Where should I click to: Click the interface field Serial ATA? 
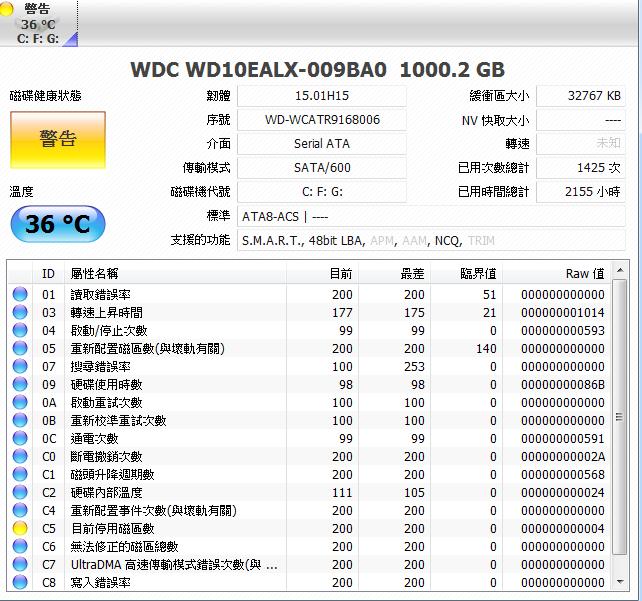click(x=322, y=144)
